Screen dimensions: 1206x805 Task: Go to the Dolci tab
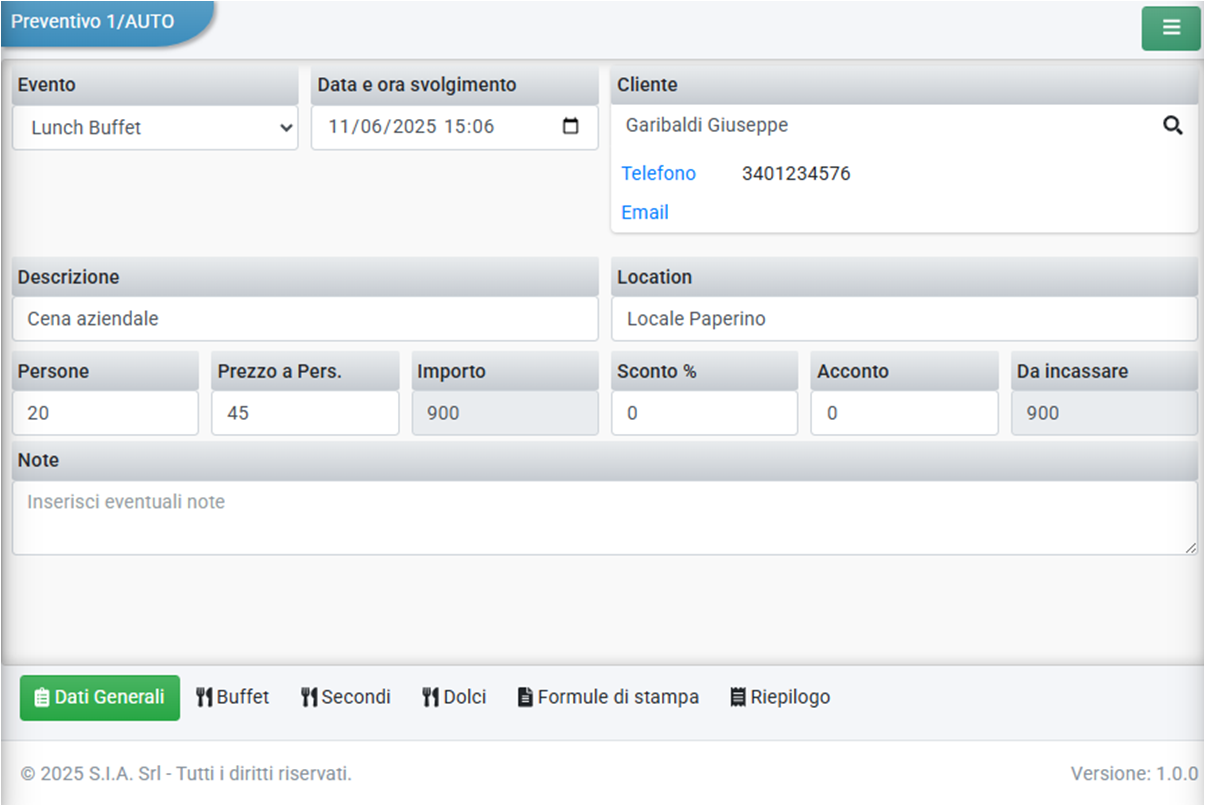pos(454,697)
